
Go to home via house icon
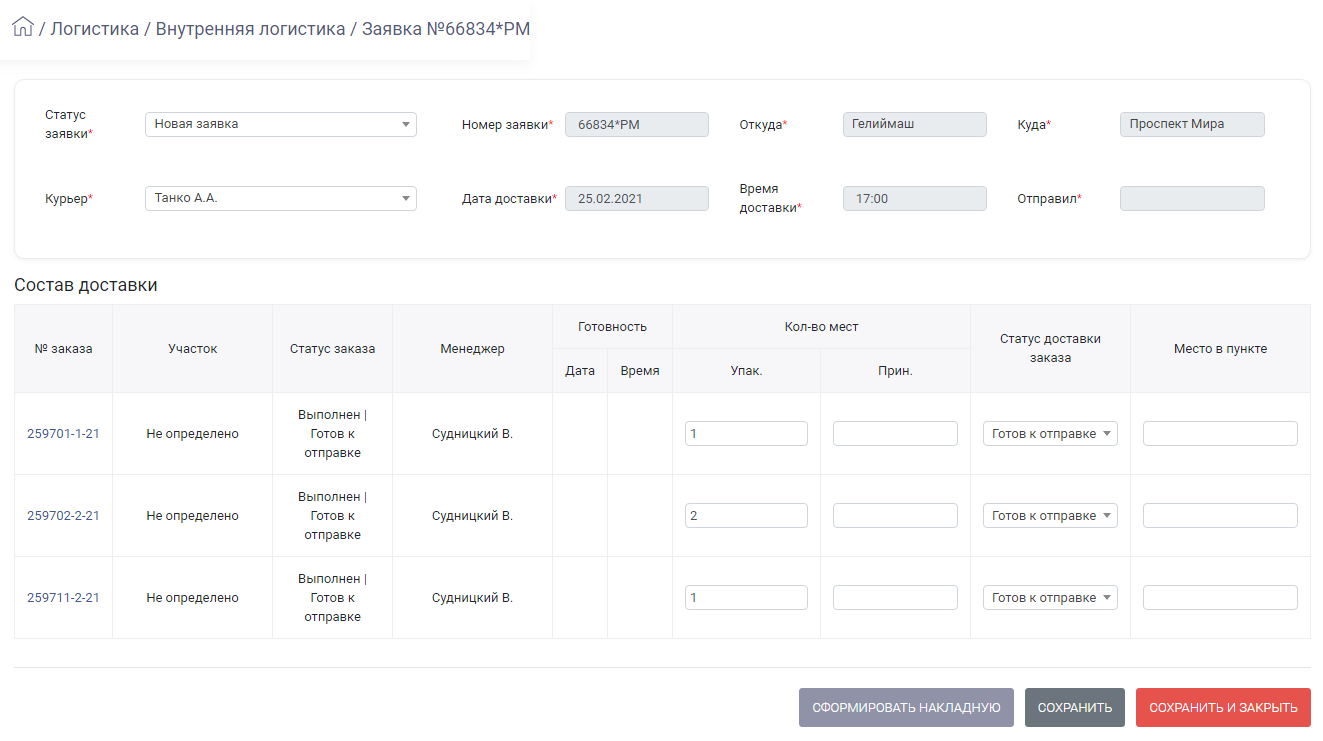coord(23,28)
